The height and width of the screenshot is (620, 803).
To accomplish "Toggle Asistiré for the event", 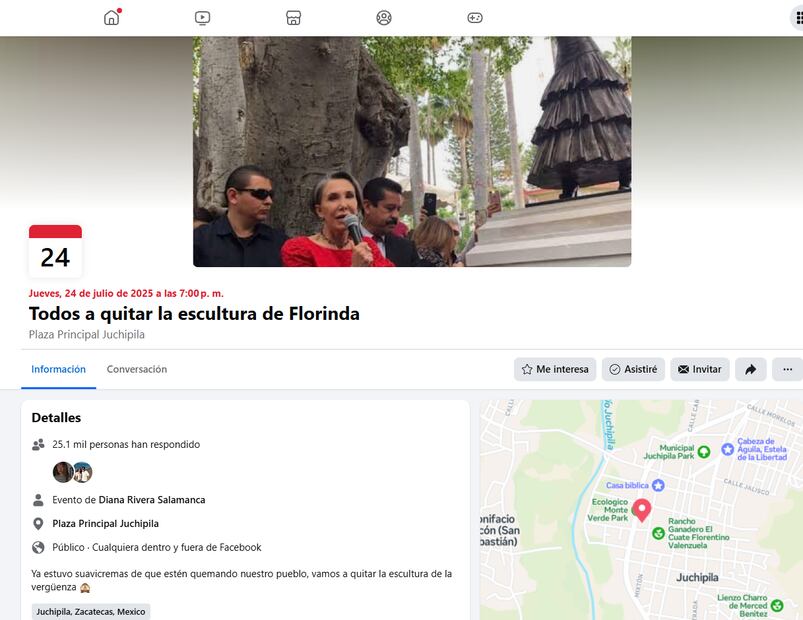I will (x=633, y=369).
